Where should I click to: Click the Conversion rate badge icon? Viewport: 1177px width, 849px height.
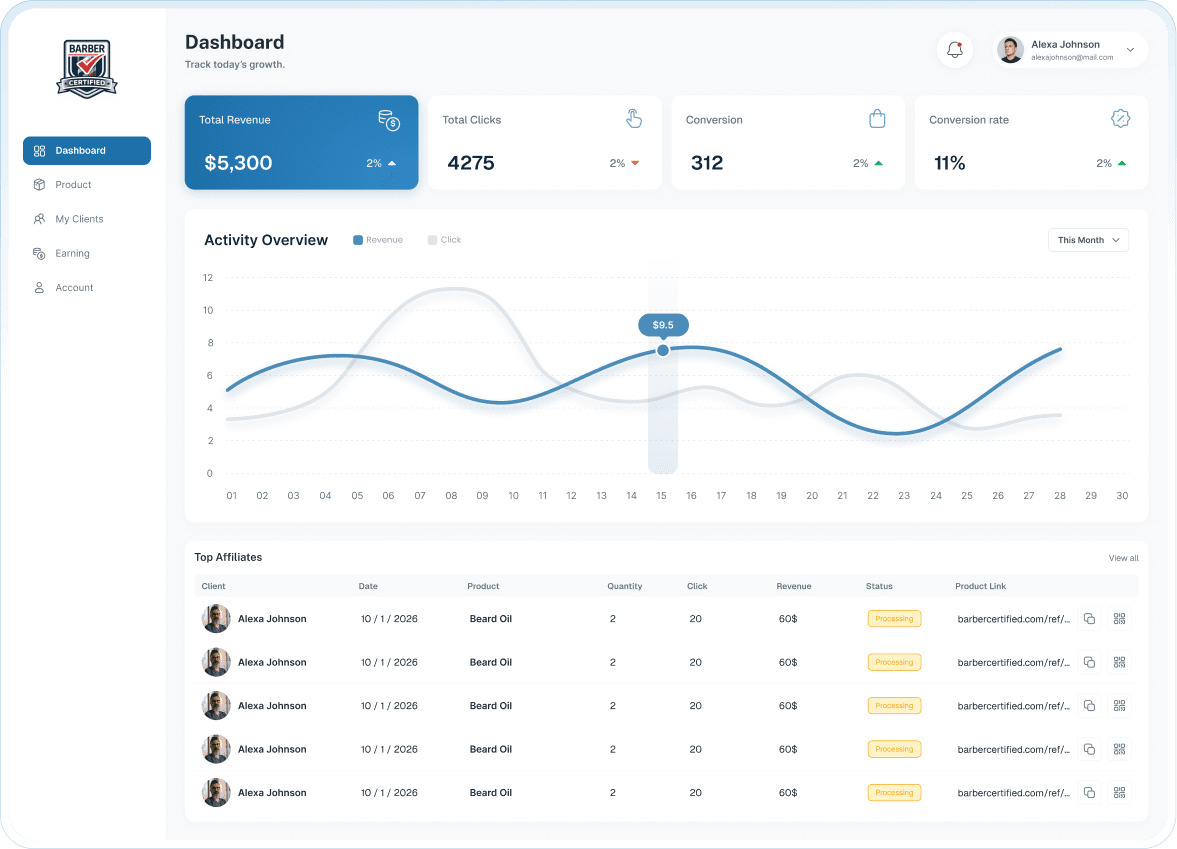tap(1120, 118)
